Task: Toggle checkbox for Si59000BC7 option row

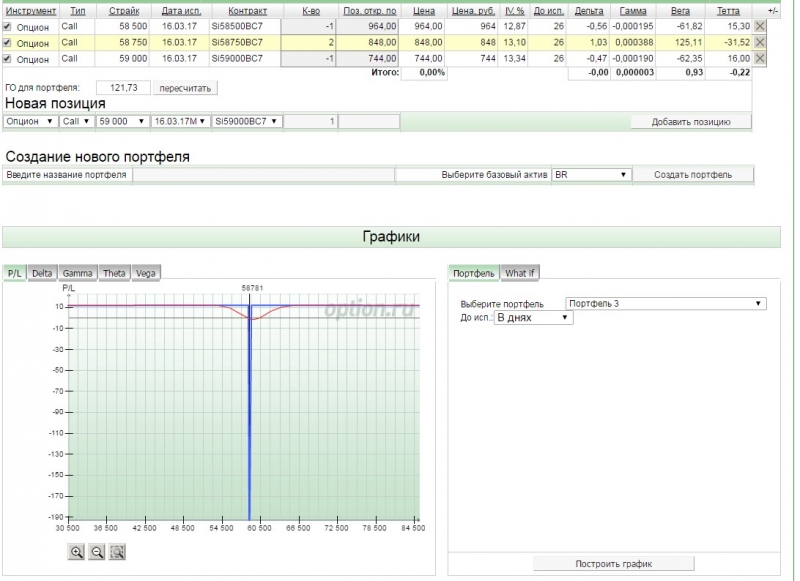Action: (x=8, y=60)
